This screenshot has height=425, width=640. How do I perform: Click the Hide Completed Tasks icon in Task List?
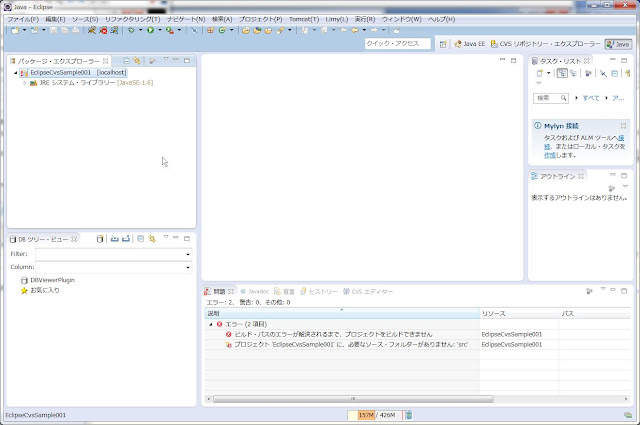coord(603,73)
